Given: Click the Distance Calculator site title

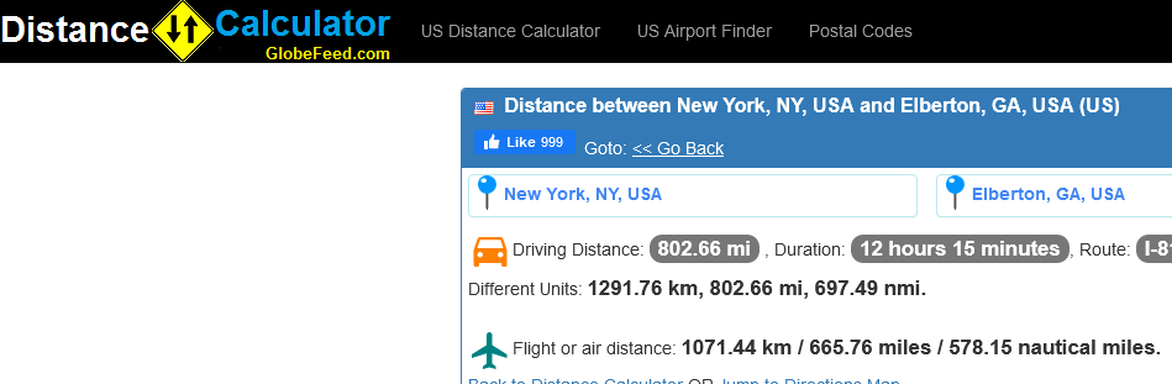Looking at the screenshot, I should [x=196, y=28].
